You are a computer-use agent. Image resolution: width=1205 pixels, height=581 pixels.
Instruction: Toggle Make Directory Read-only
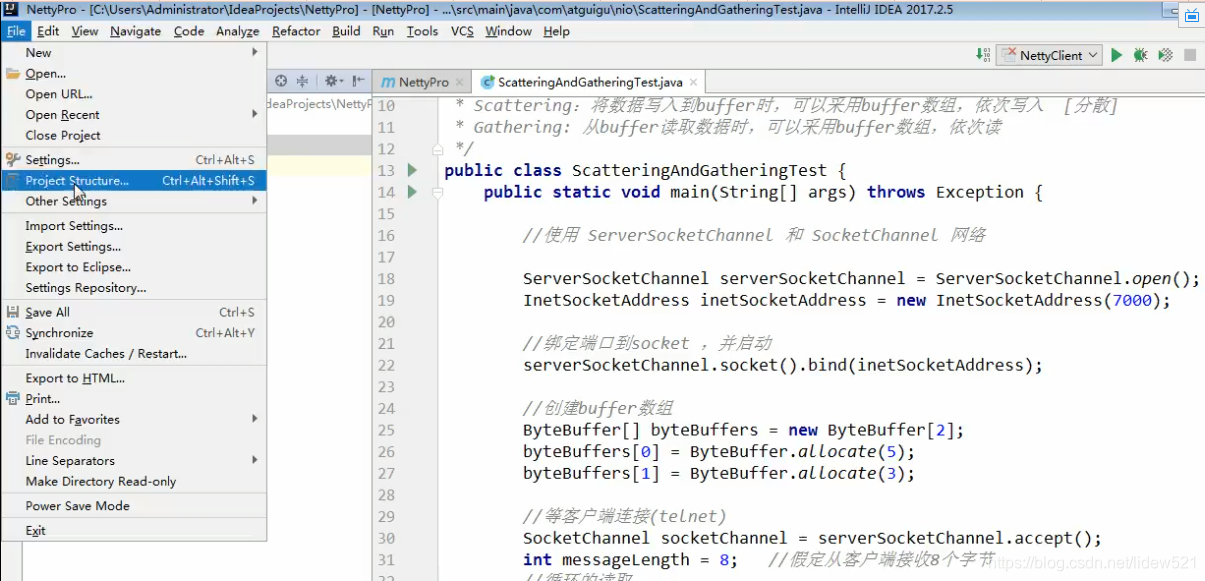pyautogui.click(x=134, y=481)
